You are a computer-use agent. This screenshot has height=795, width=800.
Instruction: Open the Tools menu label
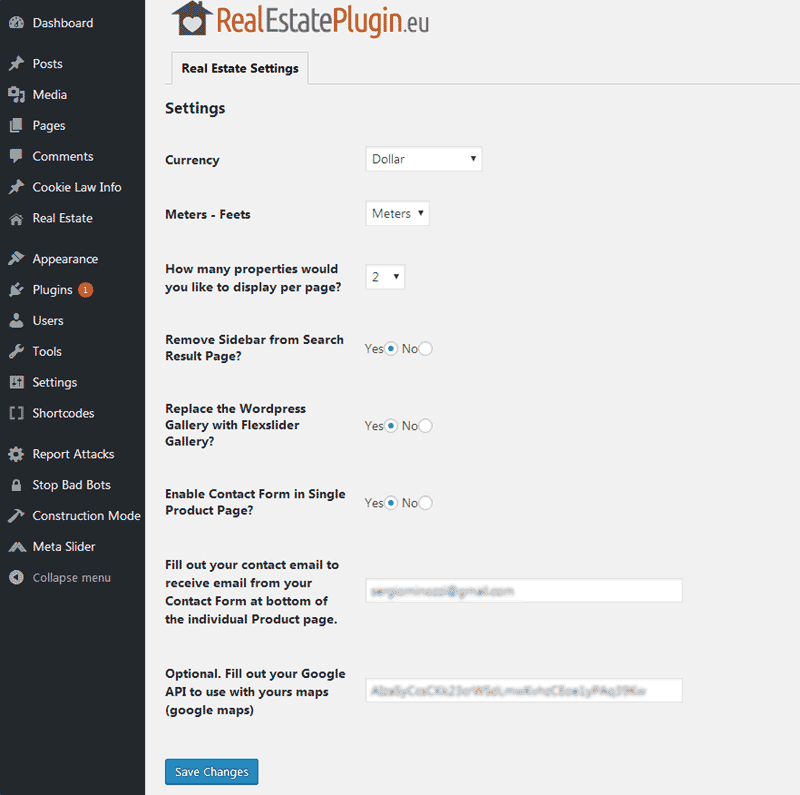47,352
